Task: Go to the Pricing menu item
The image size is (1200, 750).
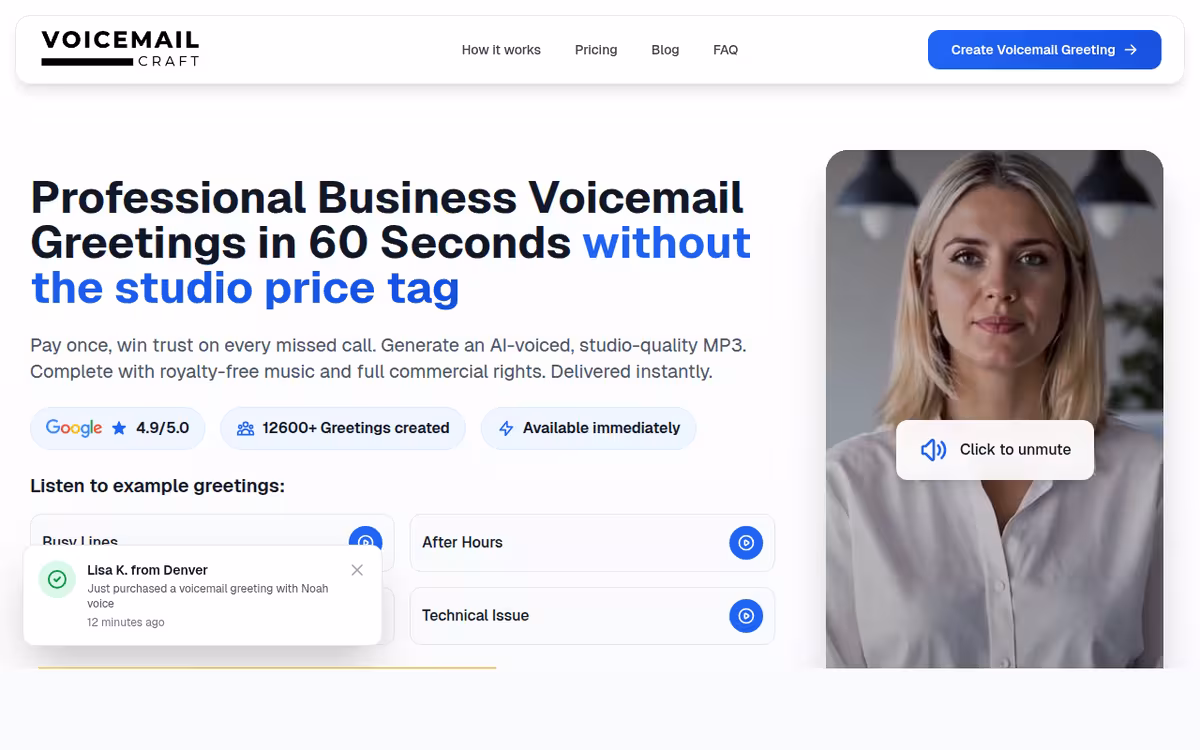Action: tap(596, 50)
